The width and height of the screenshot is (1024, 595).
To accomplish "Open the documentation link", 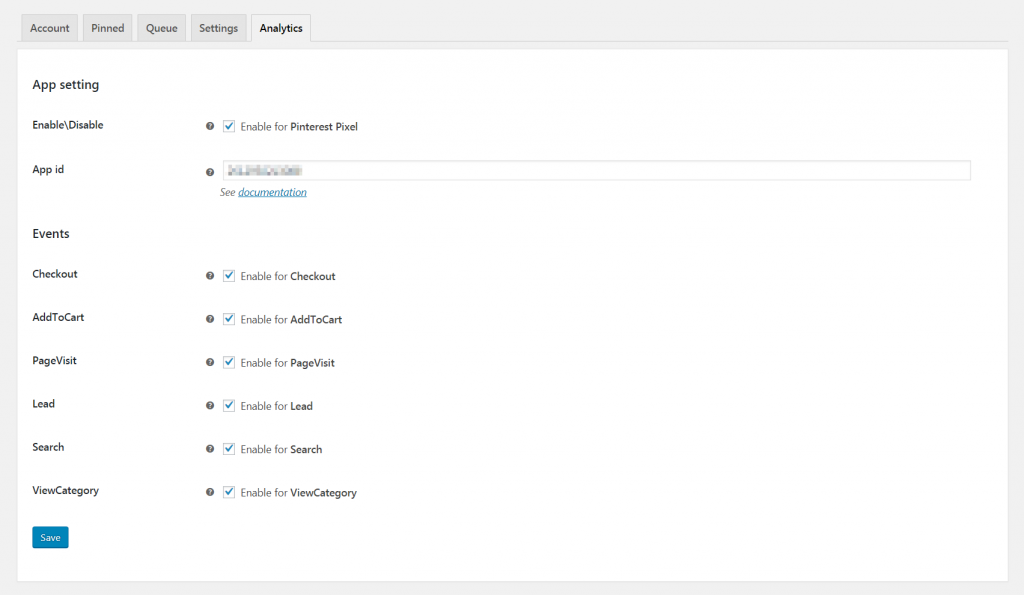I will coord(272,192).
